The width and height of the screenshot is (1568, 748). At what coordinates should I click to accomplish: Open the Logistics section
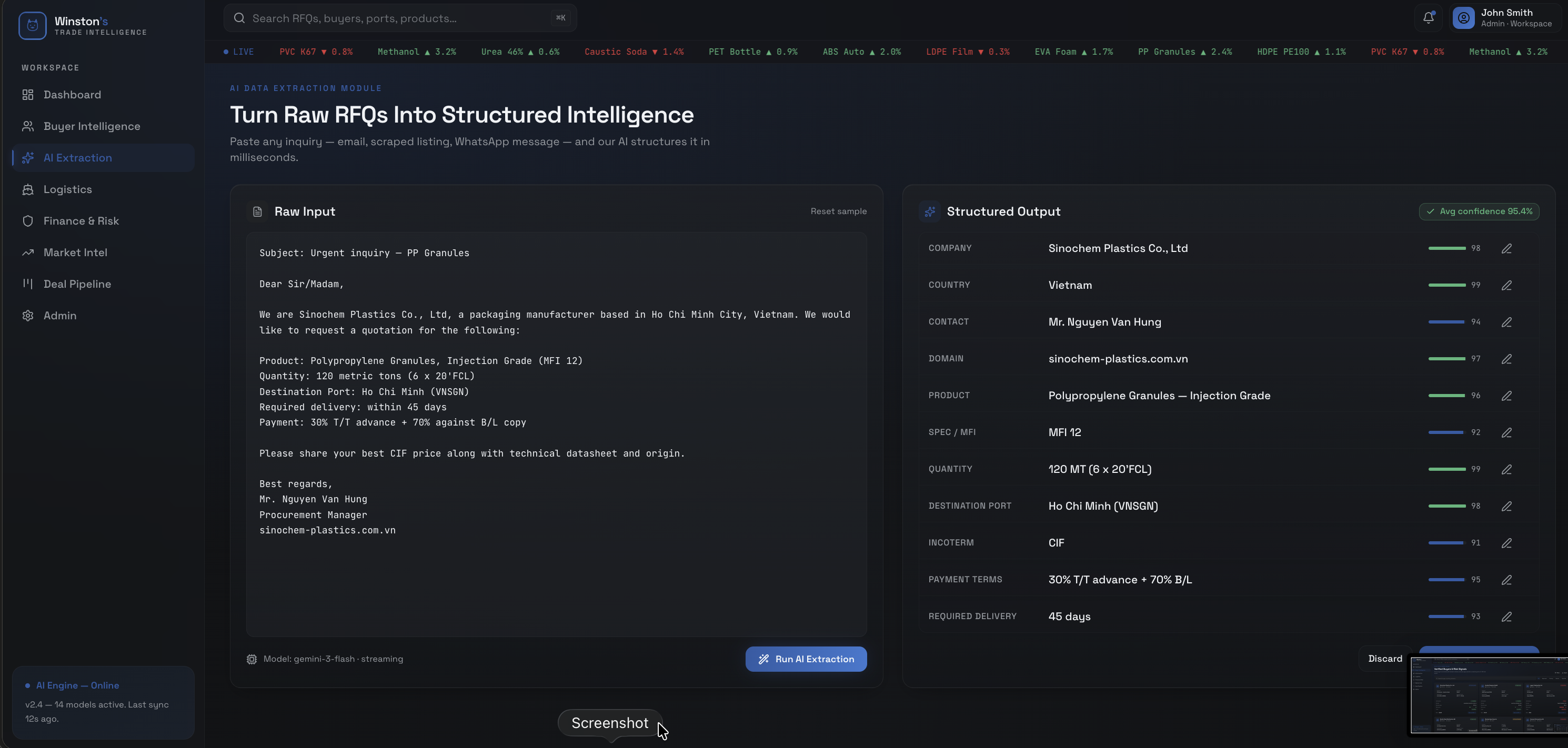coord(103,189)
